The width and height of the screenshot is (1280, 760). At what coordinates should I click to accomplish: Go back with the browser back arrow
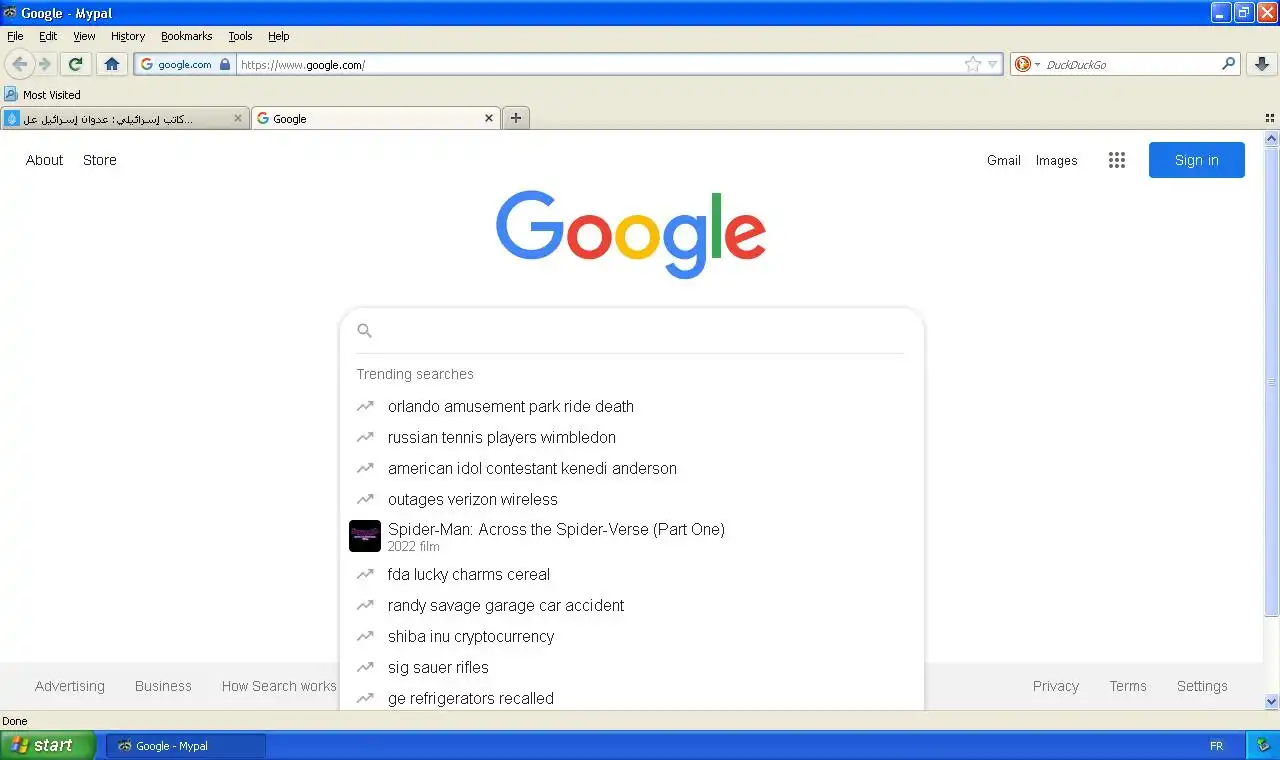point(19,64)
